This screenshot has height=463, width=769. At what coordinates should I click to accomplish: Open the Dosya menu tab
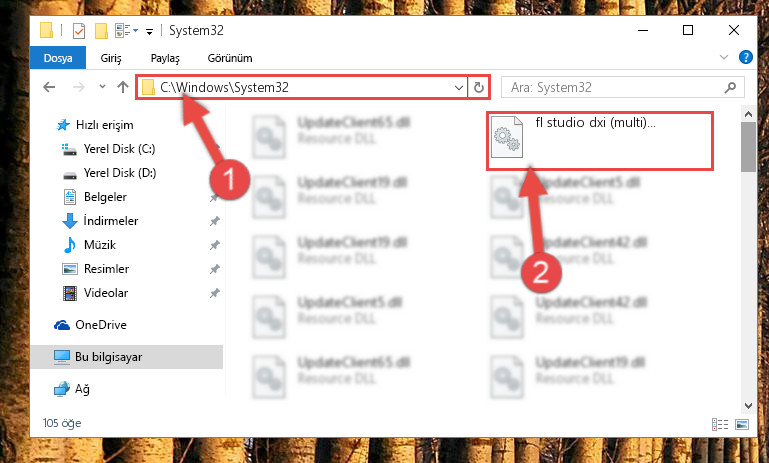pyautogui.click(x=58, y=58)
